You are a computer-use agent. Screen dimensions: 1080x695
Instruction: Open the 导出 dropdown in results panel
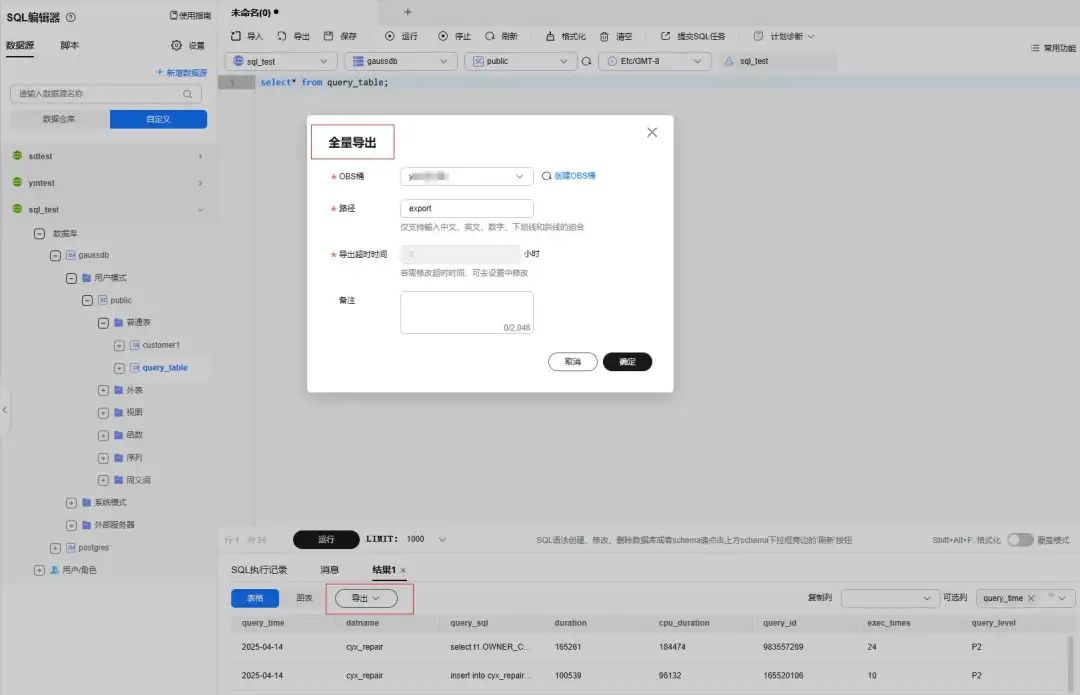pyautogui.click(x=366, y=598)
